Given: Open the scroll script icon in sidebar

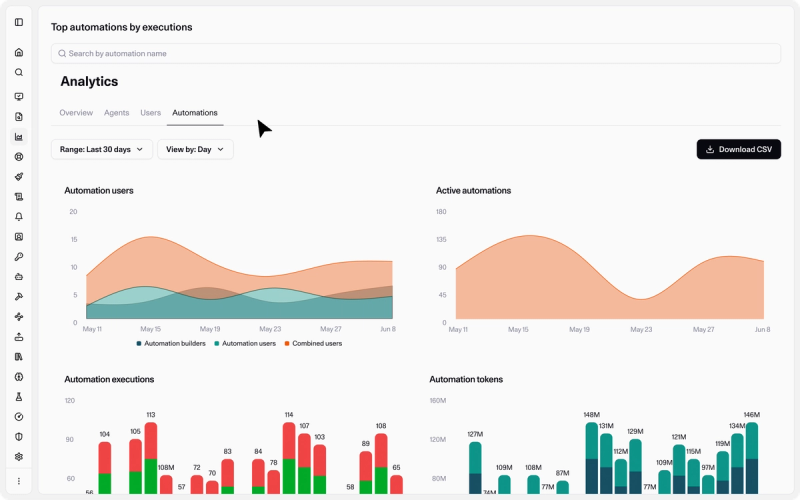Looking at the screenshot, I should click(19, 196).
